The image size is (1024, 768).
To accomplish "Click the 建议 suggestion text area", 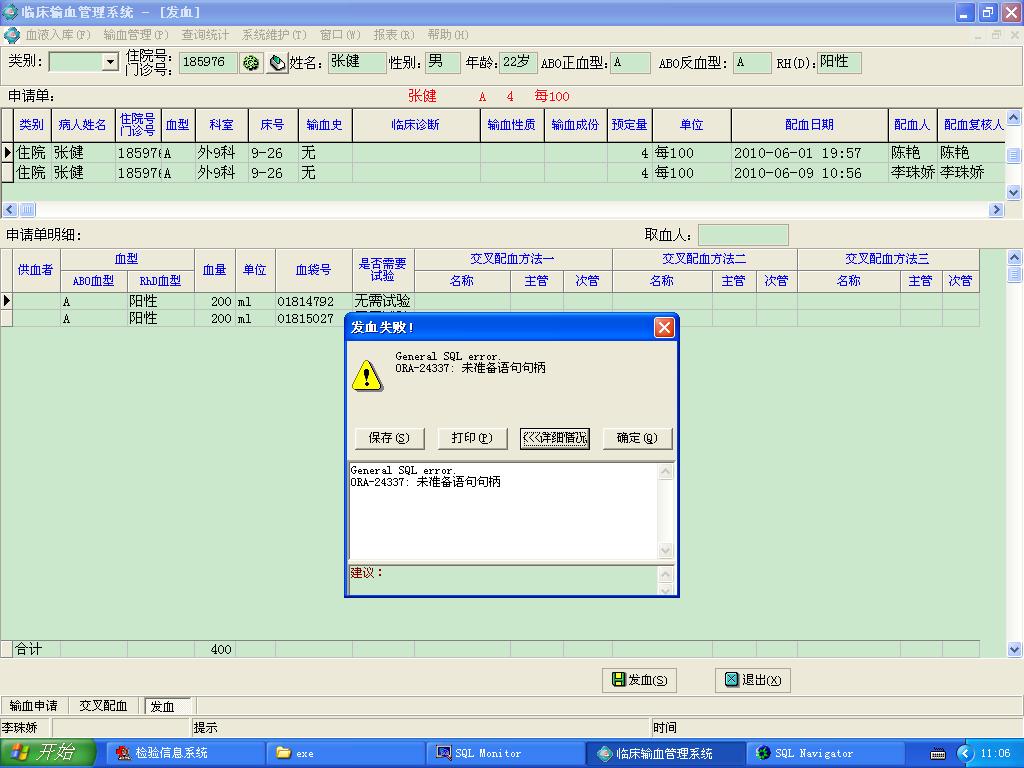I will pos(504,579).
